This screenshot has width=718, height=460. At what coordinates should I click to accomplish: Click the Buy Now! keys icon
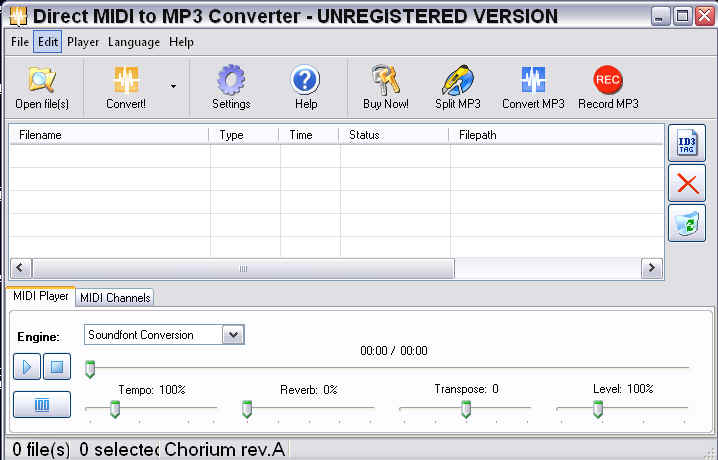tap(386, 88)
